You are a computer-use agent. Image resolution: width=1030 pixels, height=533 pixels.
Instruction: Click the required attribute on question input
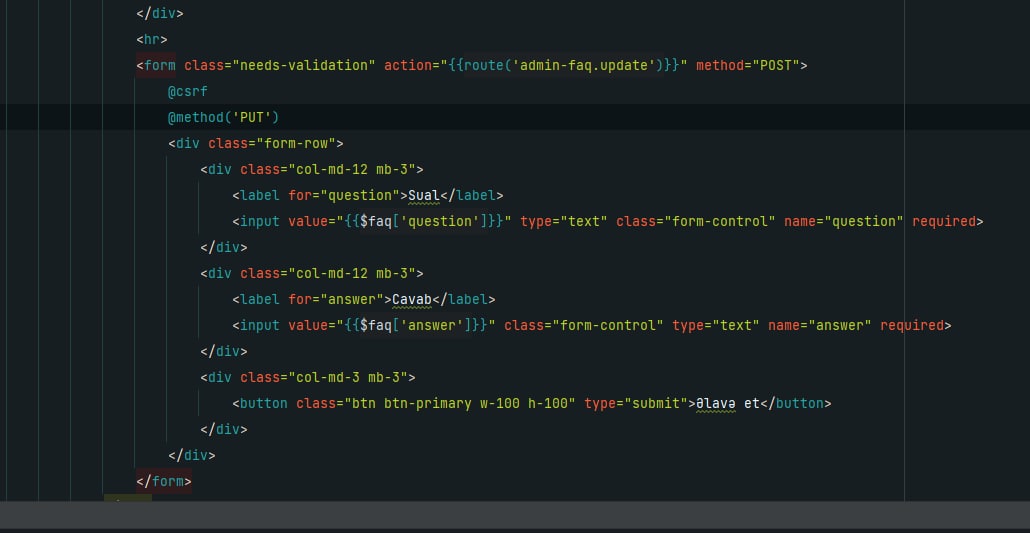tap(944, 221)
